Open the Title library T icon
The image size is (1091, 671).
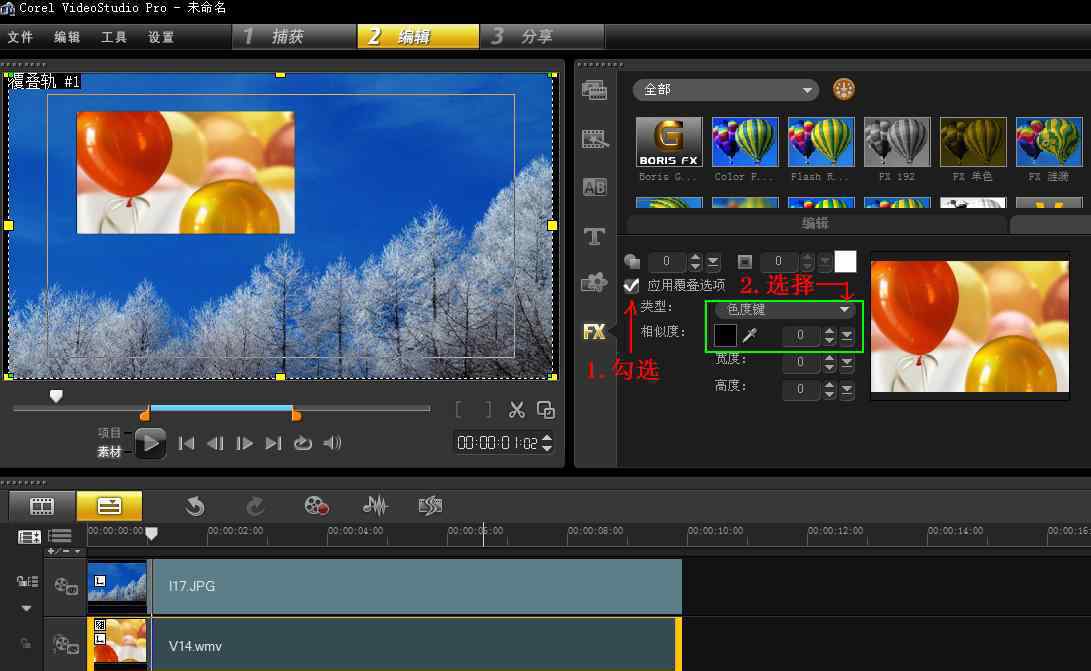click(x=594, y=236)
